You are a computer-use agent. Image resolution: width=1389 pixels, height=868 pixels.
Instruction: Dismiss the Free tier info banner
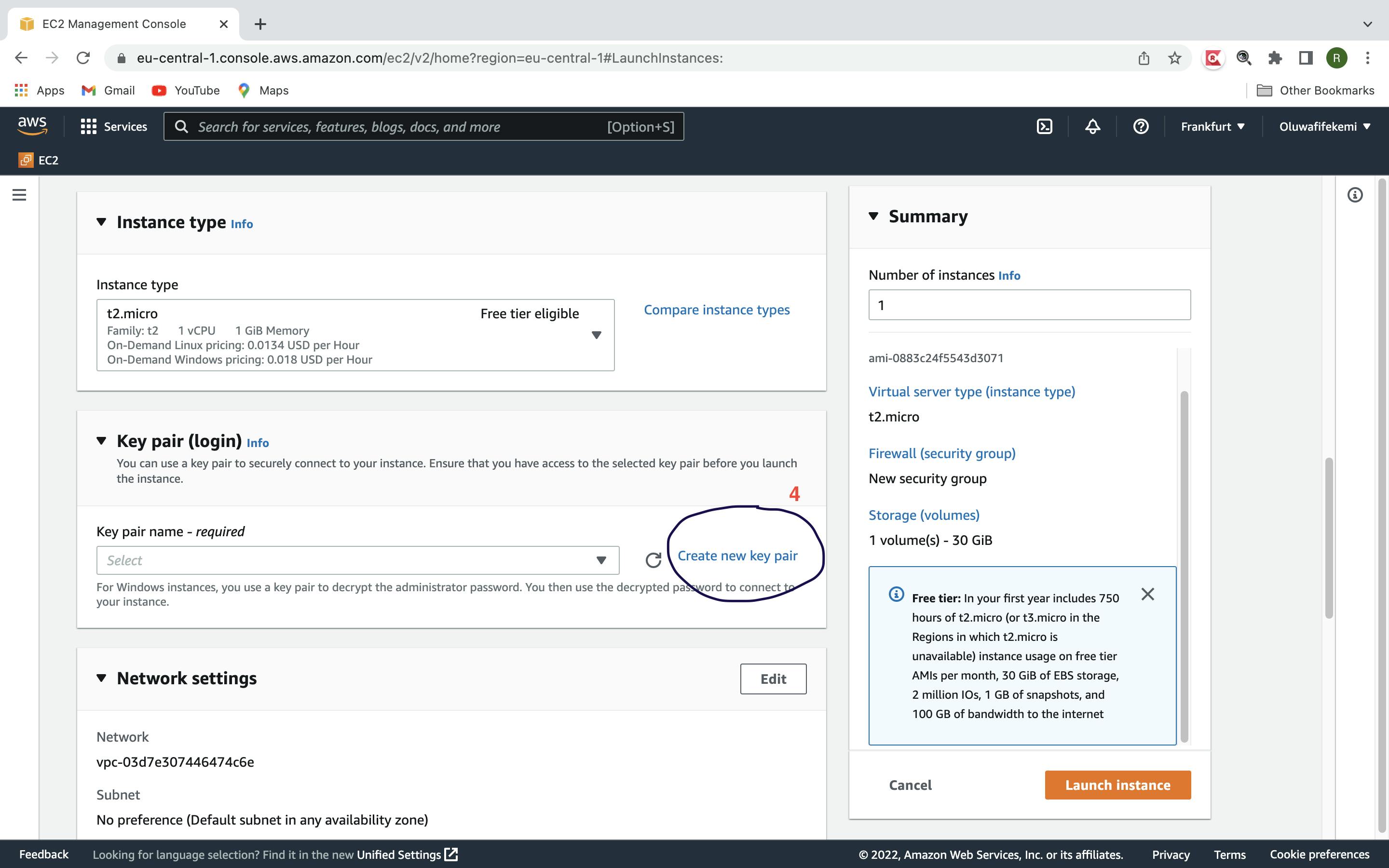point(1148,594)
